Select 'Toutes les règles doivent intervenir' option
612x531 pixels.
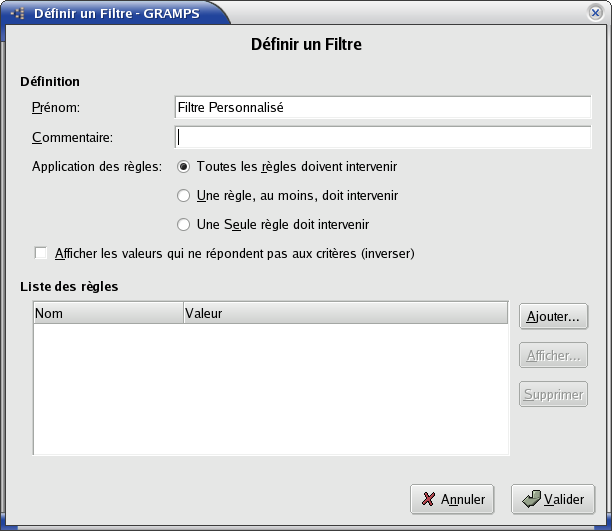tap(183, 167)
